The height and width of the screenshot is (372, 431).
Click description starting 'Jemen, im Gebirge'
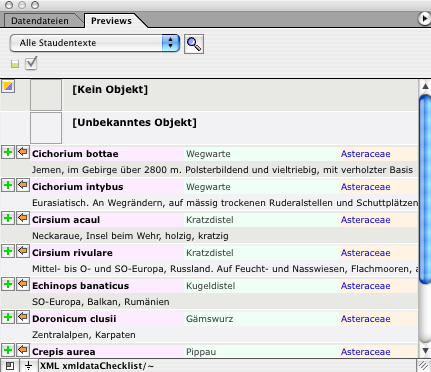point(222,170)
